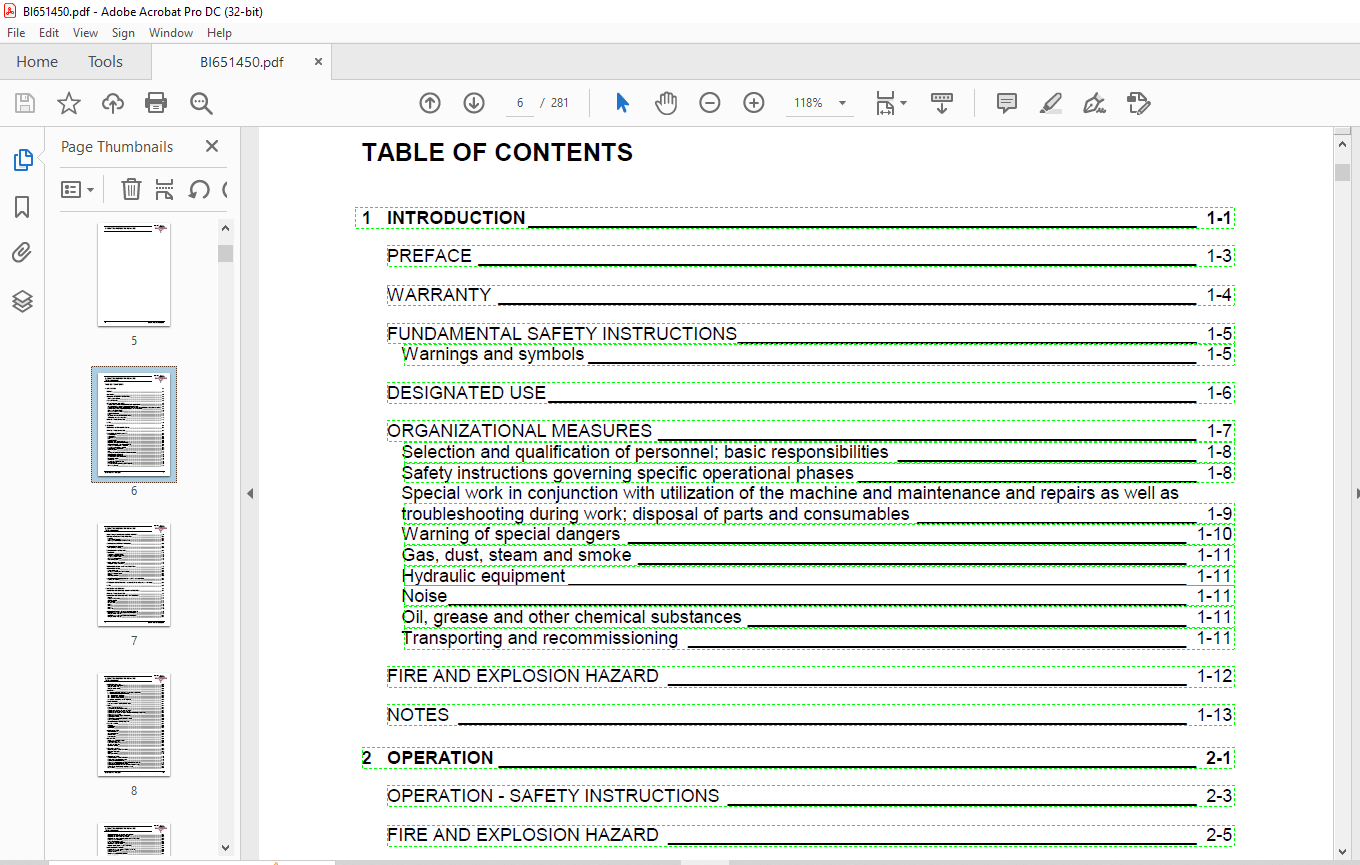Viewport: 1360px width, 865px height.
Task: Expand the right-hand tools pane arrow
Action: coord(1356,493)
